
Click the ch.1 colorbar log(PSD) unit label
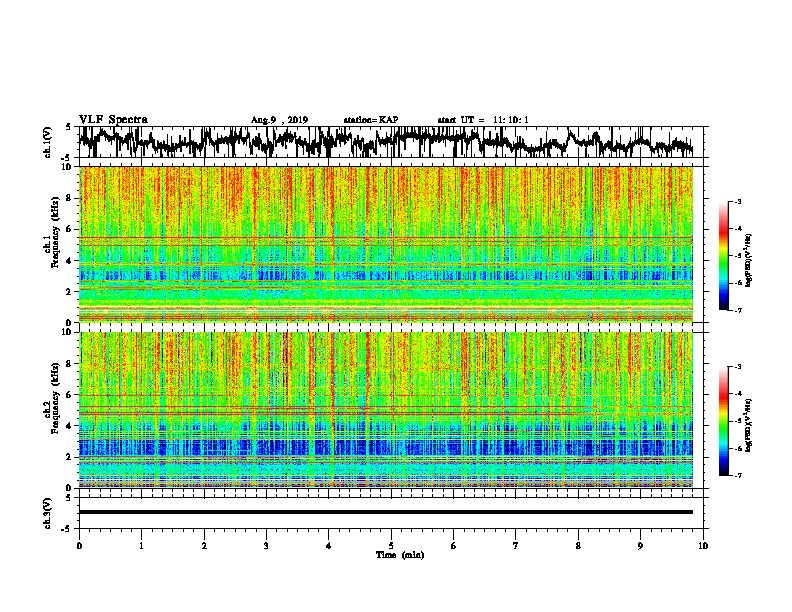749,260
